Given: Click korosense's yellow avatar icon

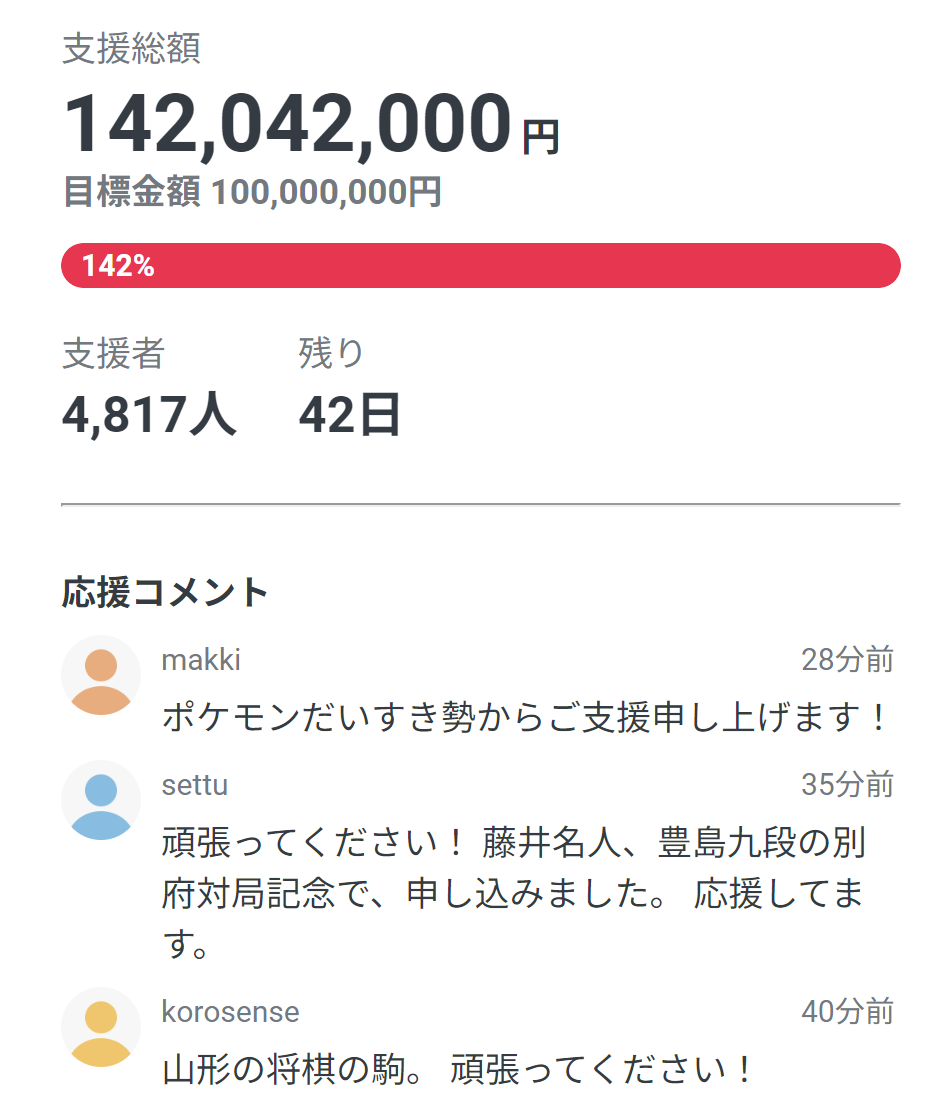Looking at the screenshot, I should pyautogui.click(x=101, y=1027).
